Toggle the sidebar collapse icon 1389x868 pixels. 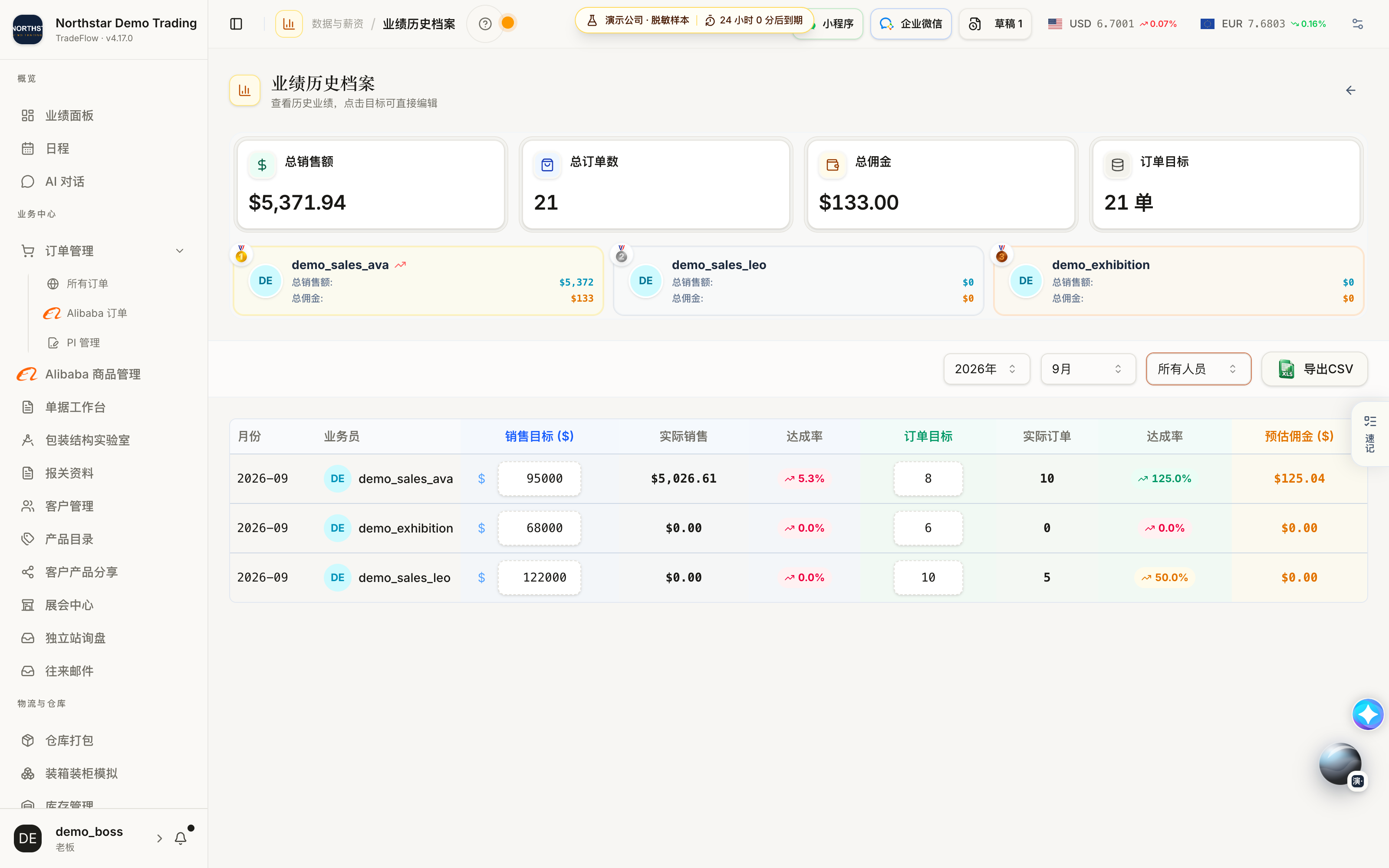(236, 23)
